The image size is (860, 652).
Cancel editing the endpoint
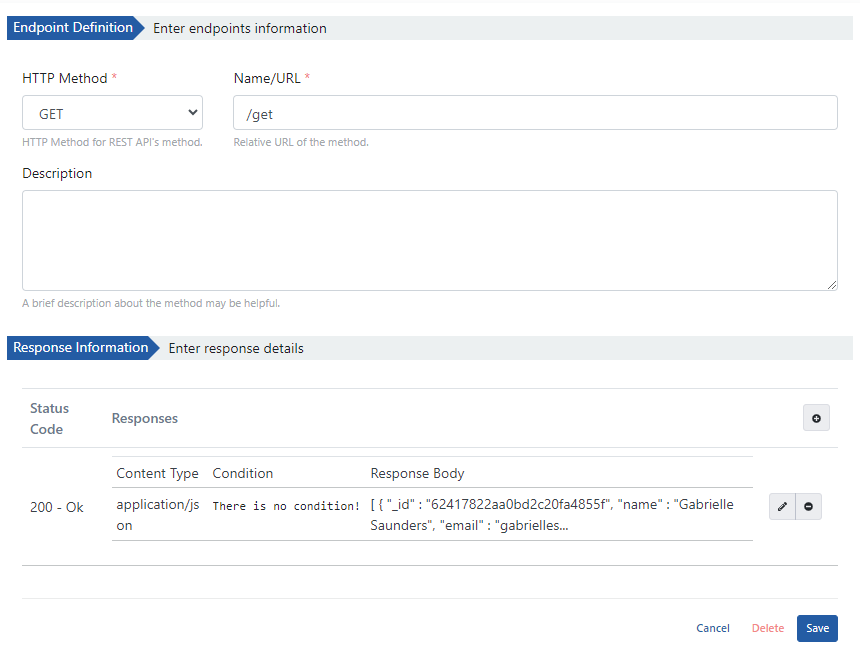point(713,628)
